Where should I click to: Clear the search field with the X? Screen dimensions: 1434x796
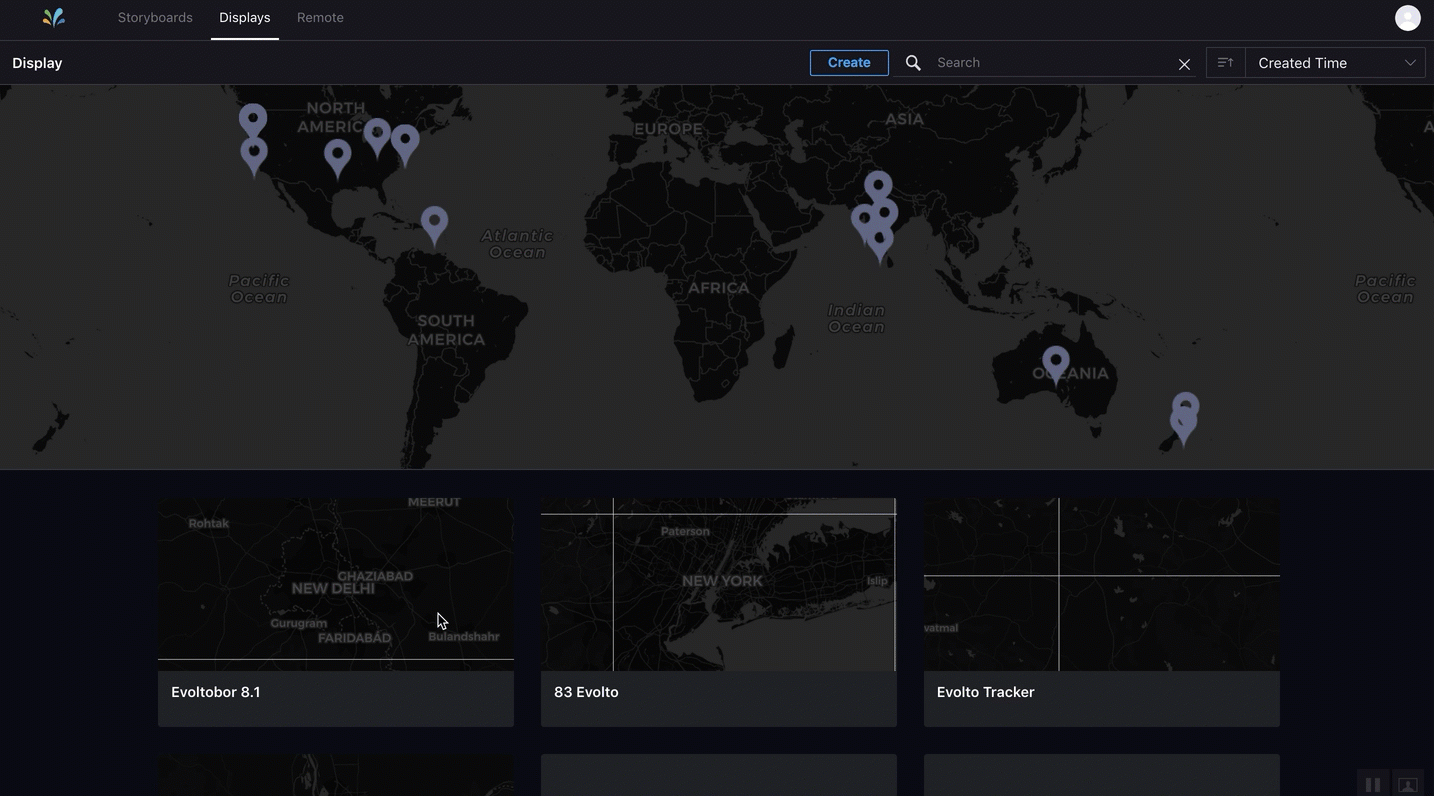(1184, 64)
